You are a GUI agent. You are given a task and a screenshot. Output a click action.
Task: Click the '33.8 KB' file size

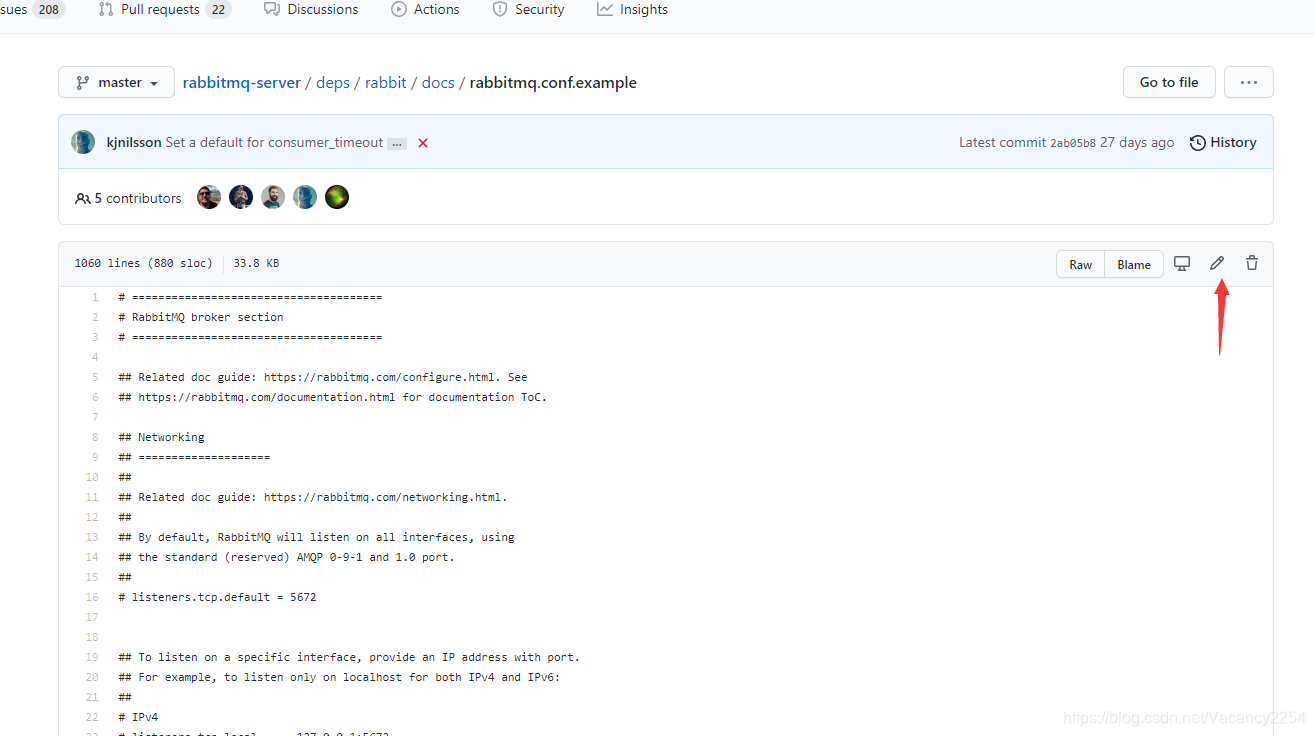pos(256,264)
